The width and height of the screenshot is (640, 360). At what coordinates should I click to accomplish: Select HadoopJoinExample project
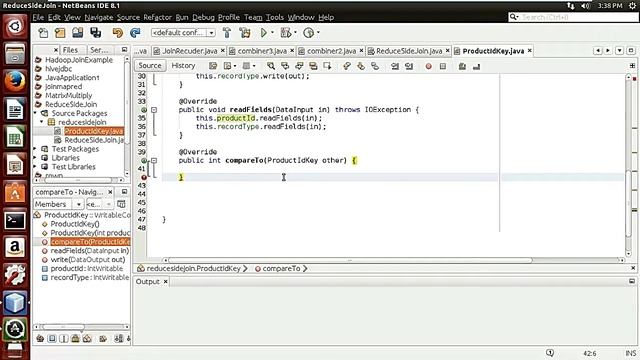pyautogui.click(x=79, y=60)
